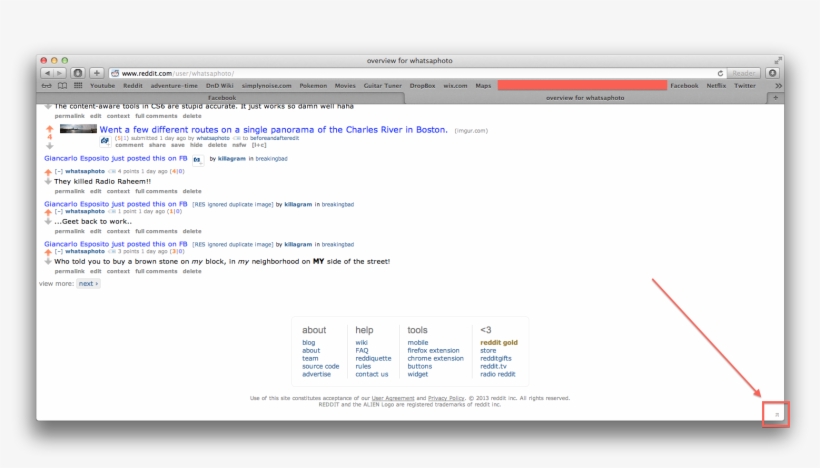Upvote the brown stone comment
The image size is (820, 468).
tap(48, 252)
